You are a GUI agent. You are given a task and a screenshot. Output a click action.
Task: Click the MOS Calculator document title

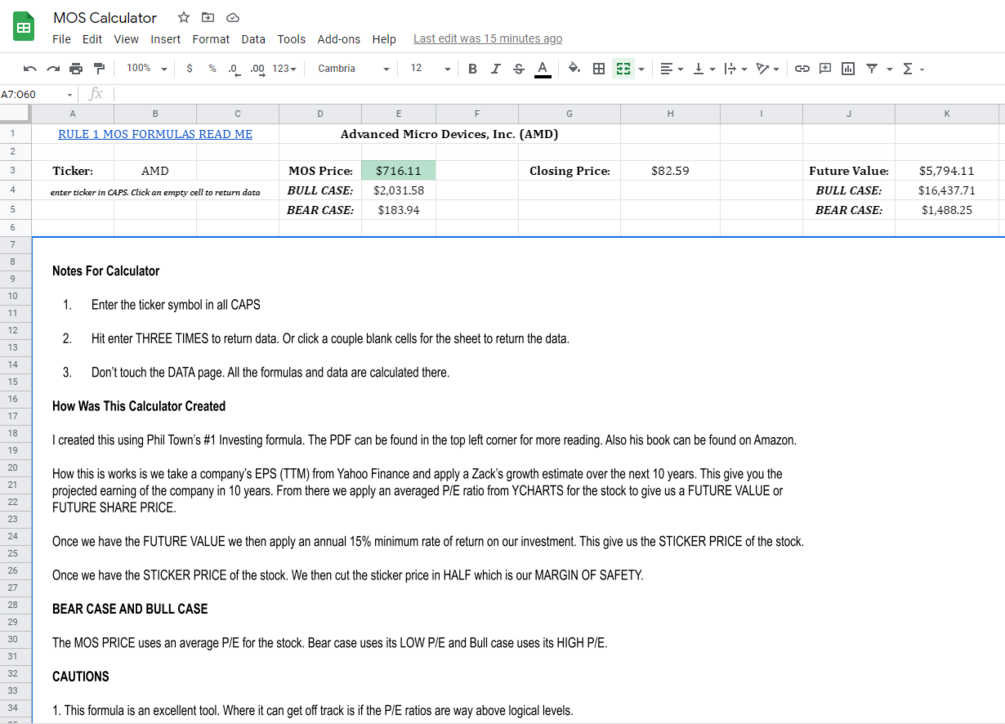click(x=105, y=17)
